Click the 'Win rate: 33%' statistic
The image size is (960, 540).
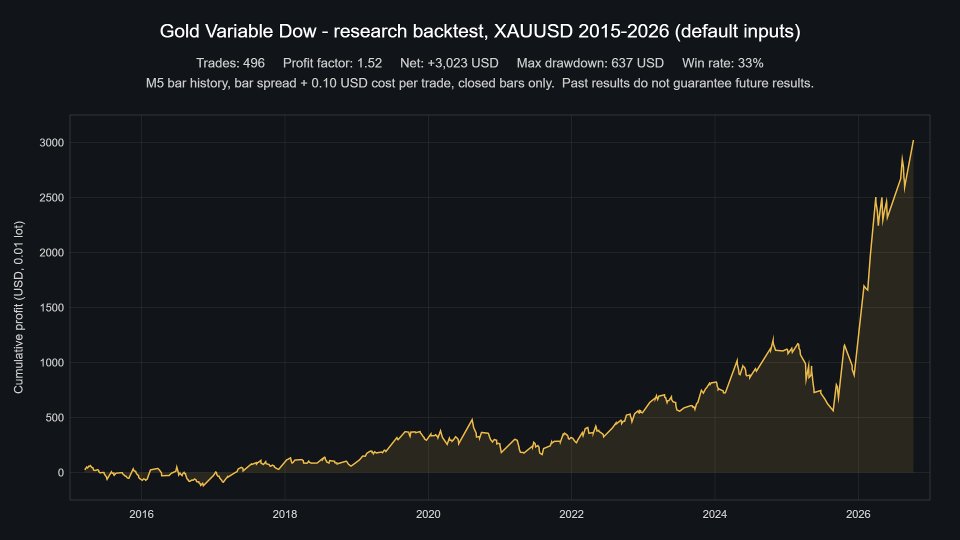tap(722, 63)
